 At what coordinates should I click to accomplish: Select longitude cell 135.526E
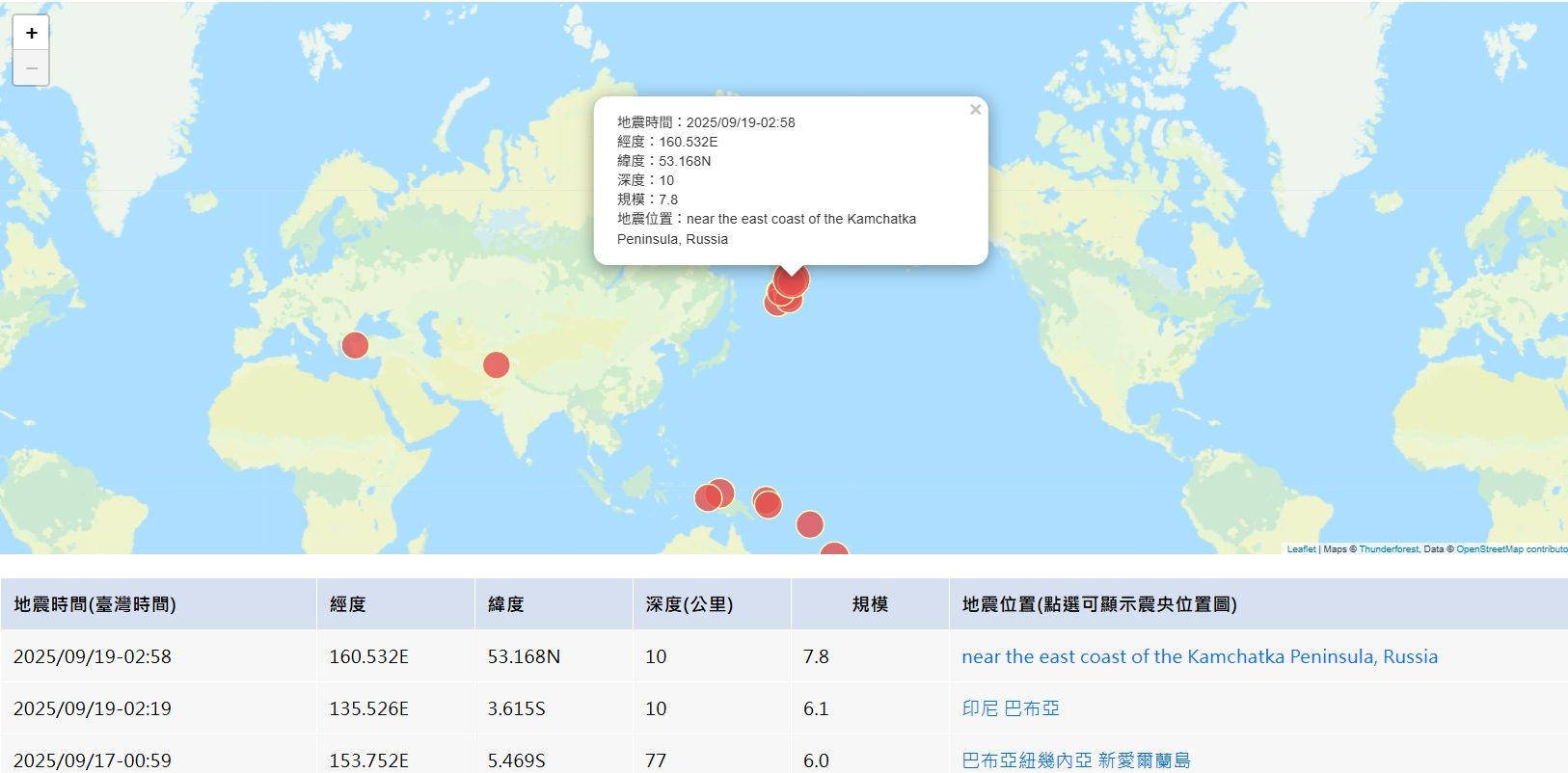click(395, 708)
